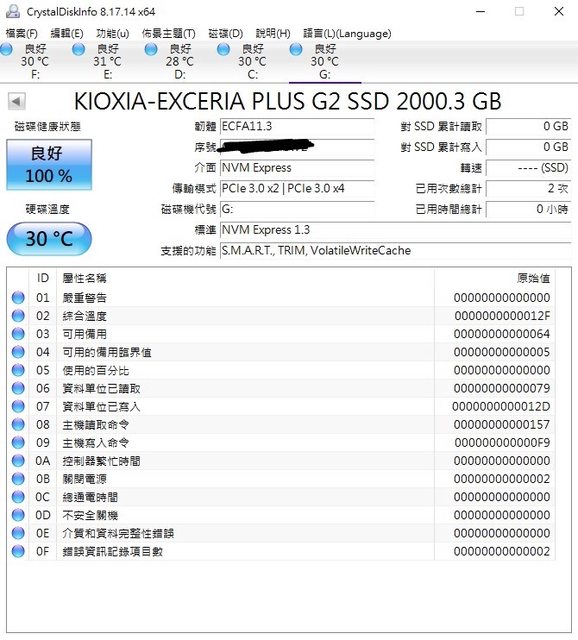578x640 pixels.
Task: Select drive C: status icon
Action: click(223, 49)
